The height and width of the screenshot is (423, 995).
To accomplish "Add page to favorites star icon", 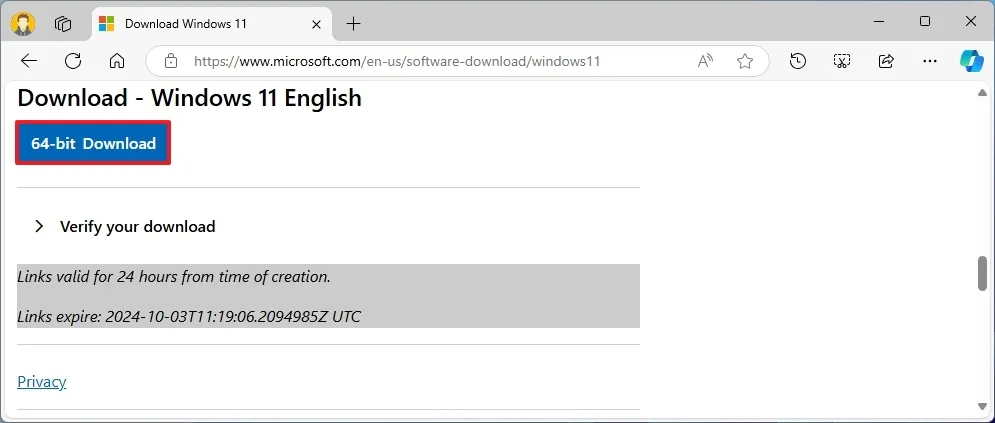I will 745,61.
